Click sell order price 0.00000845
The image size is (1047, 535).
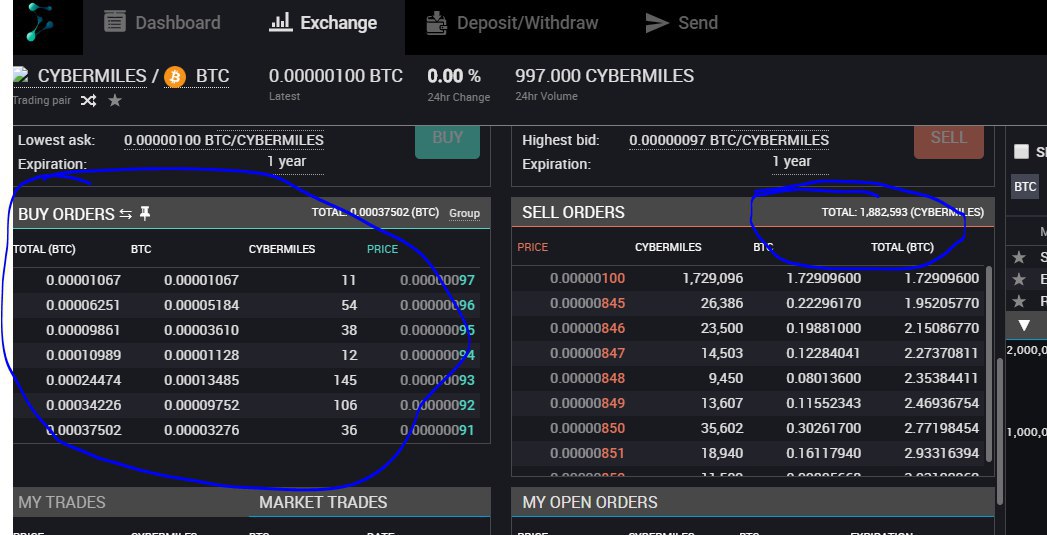(588, 303)
